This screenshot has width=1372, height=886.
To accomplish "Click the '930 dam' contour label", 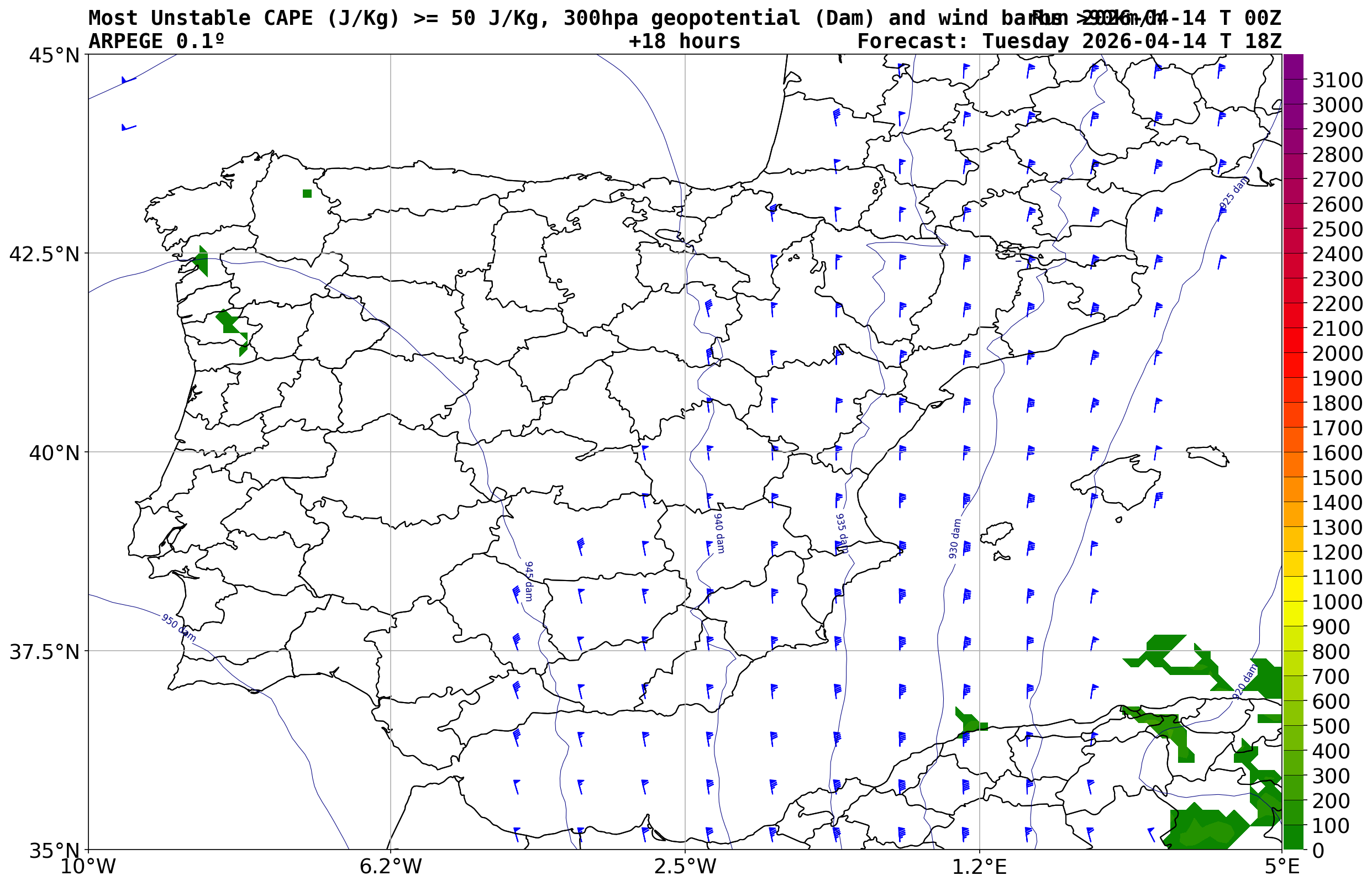I will [955, 539].
